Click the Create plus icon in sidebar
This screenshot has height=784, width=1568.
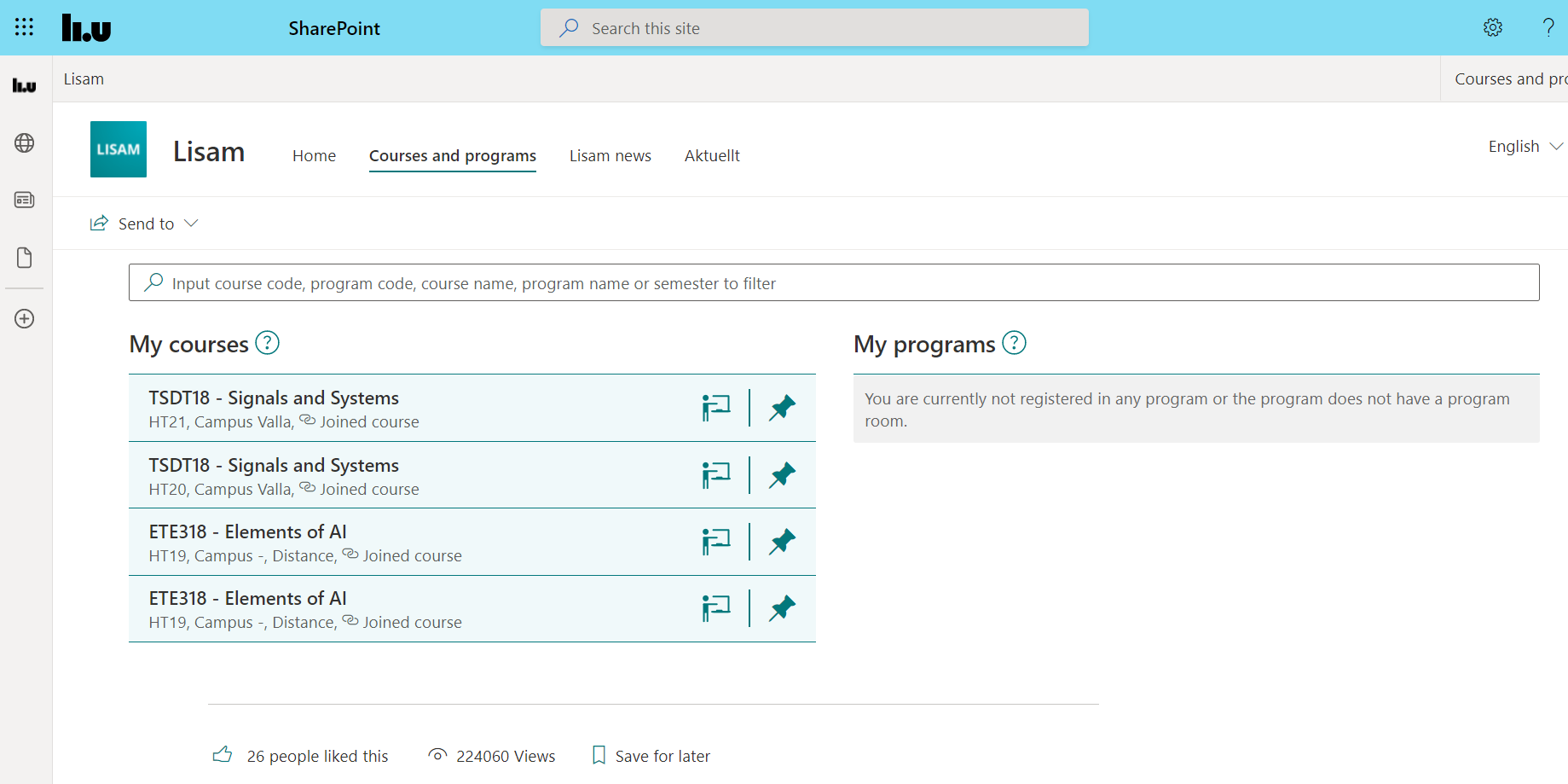24,318
